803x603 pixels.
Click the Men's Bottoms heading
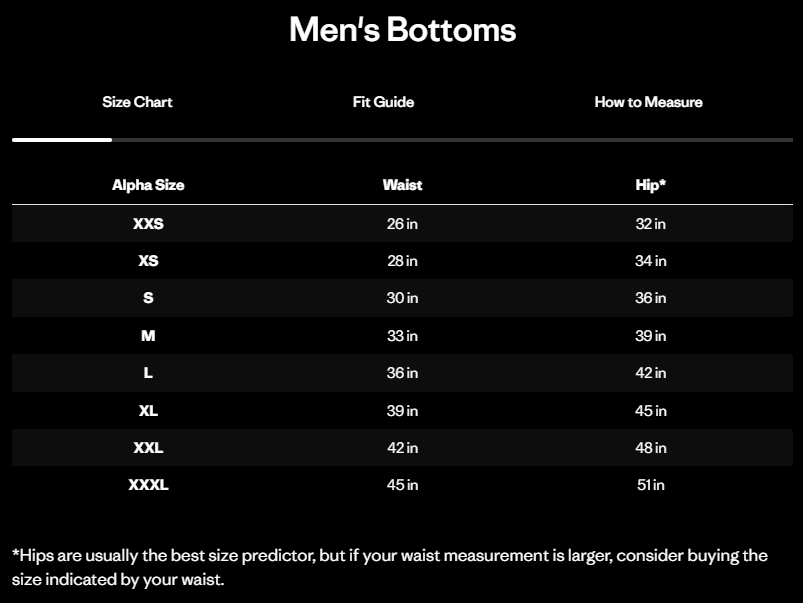click(402, 30)
